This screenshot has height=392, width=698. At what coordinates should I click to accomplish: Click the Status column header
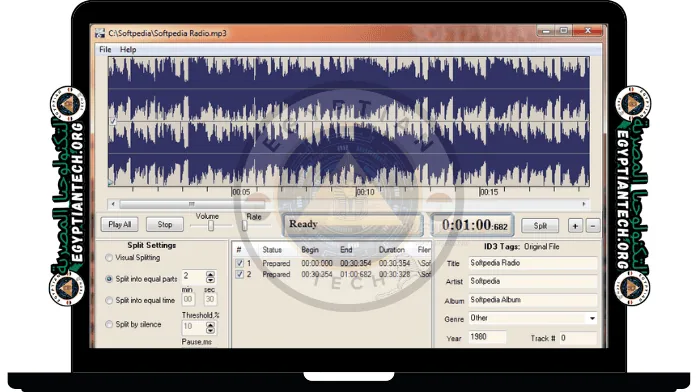272,250
